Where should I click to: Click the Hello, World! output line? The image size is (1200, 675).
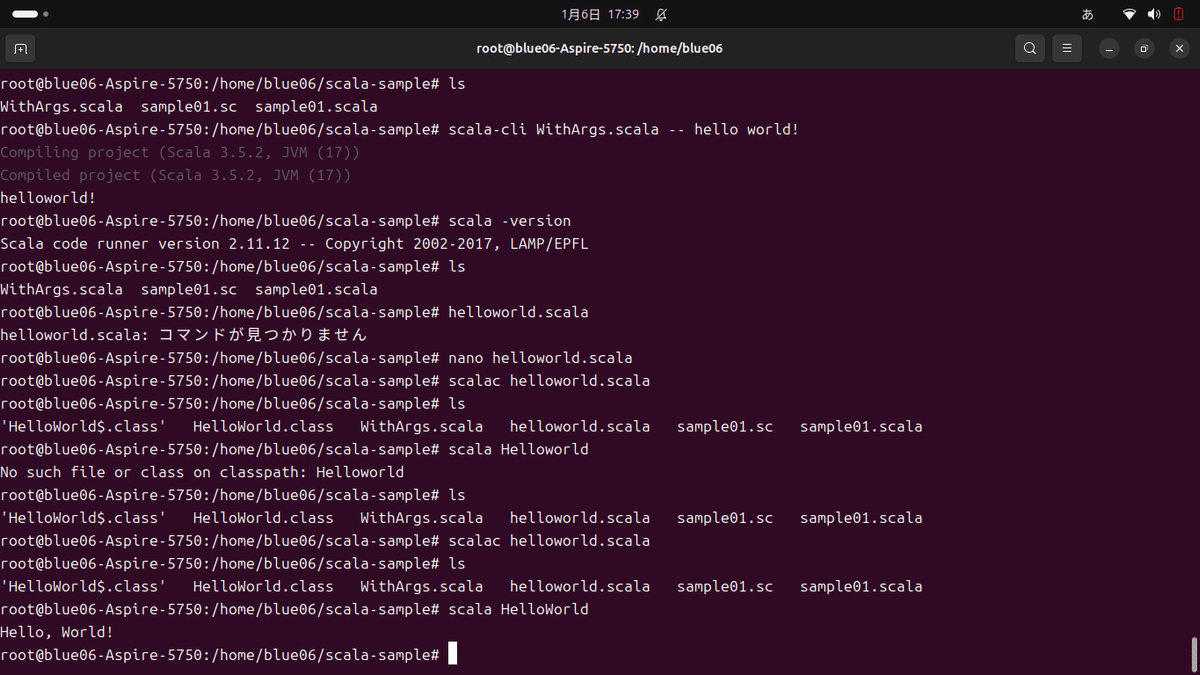(x=55, y=632)
